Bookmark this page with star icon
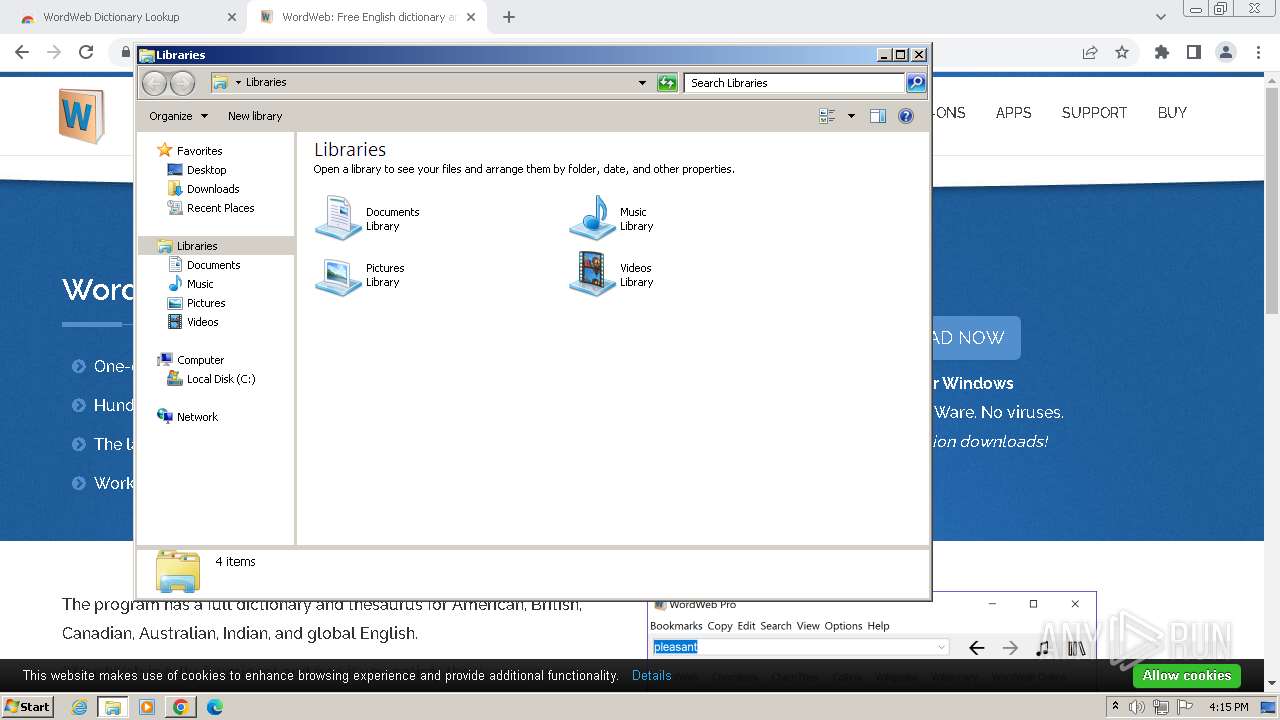Image resolution: width=1280 pixels, height=720 pixels. 1122,52
